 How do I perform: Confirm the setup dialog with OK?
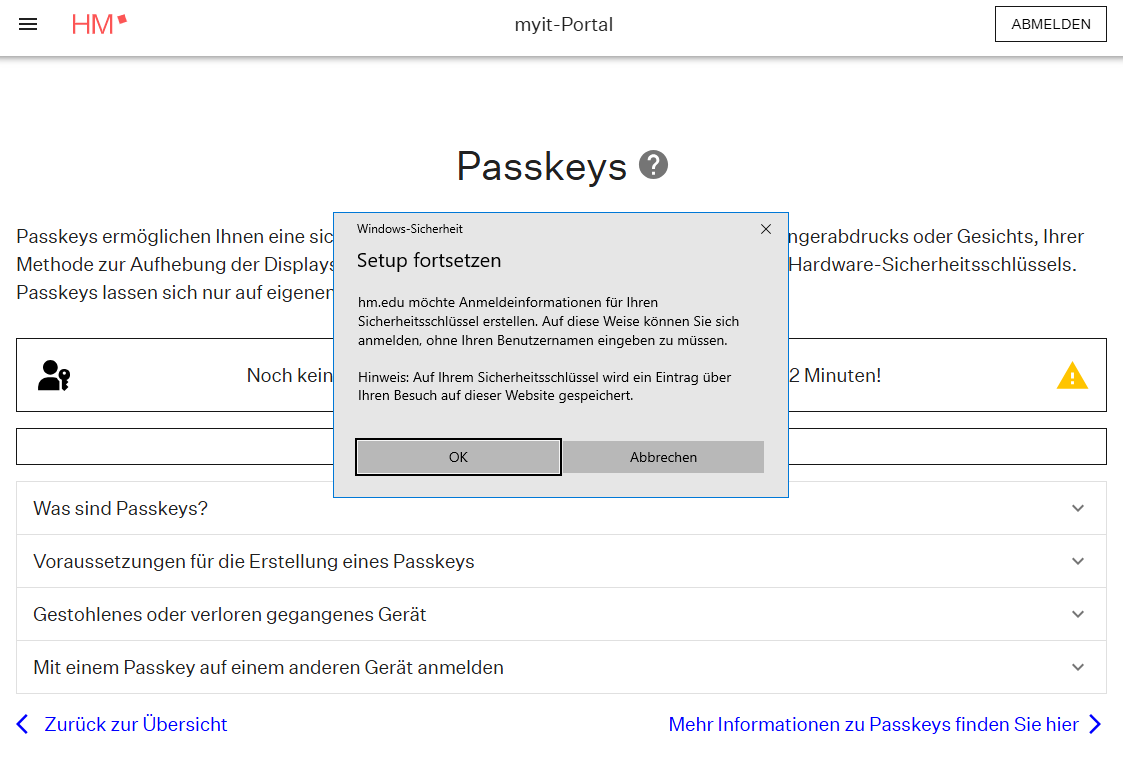click(x=458, y=457)
